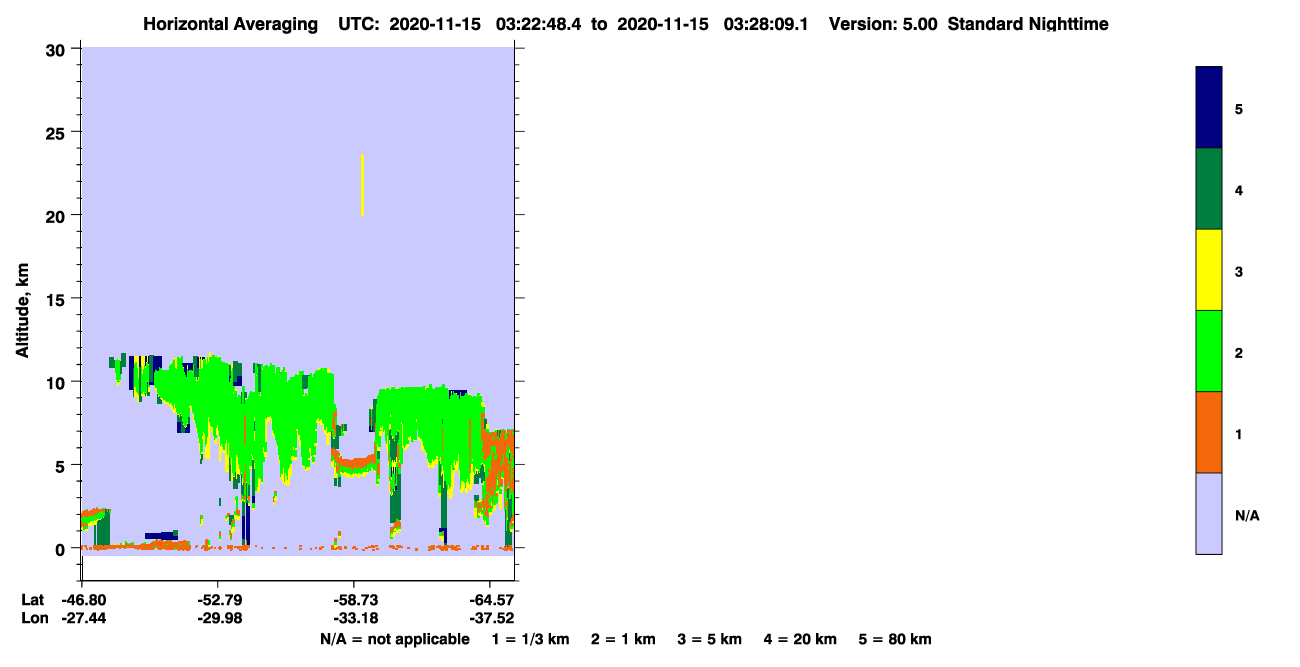Click the longitude value -33.18

[x=354, y=618]
